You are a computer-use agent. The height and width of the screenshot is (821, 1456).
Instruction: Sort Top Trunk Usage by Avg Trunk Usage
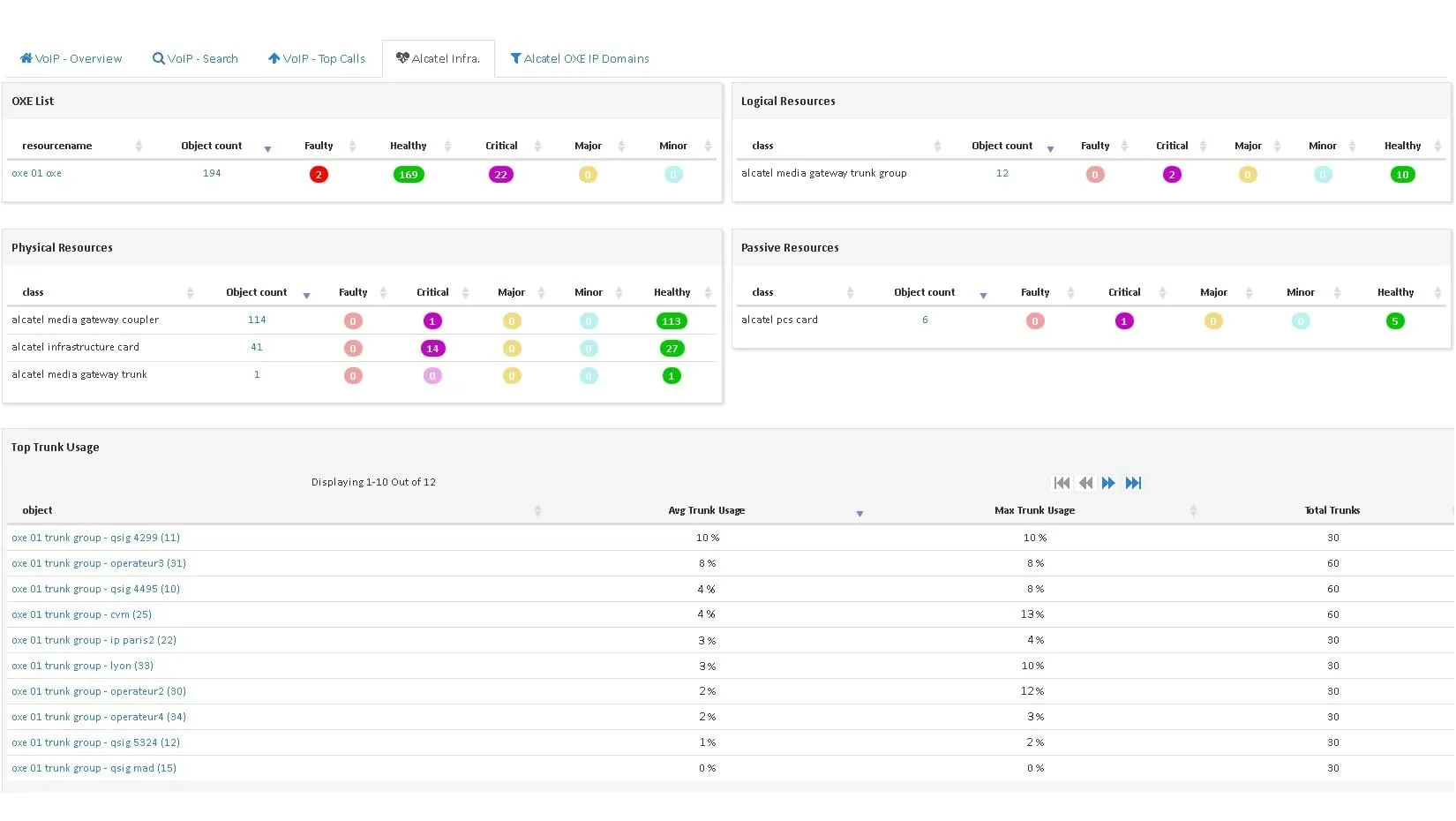pos(859,513)
